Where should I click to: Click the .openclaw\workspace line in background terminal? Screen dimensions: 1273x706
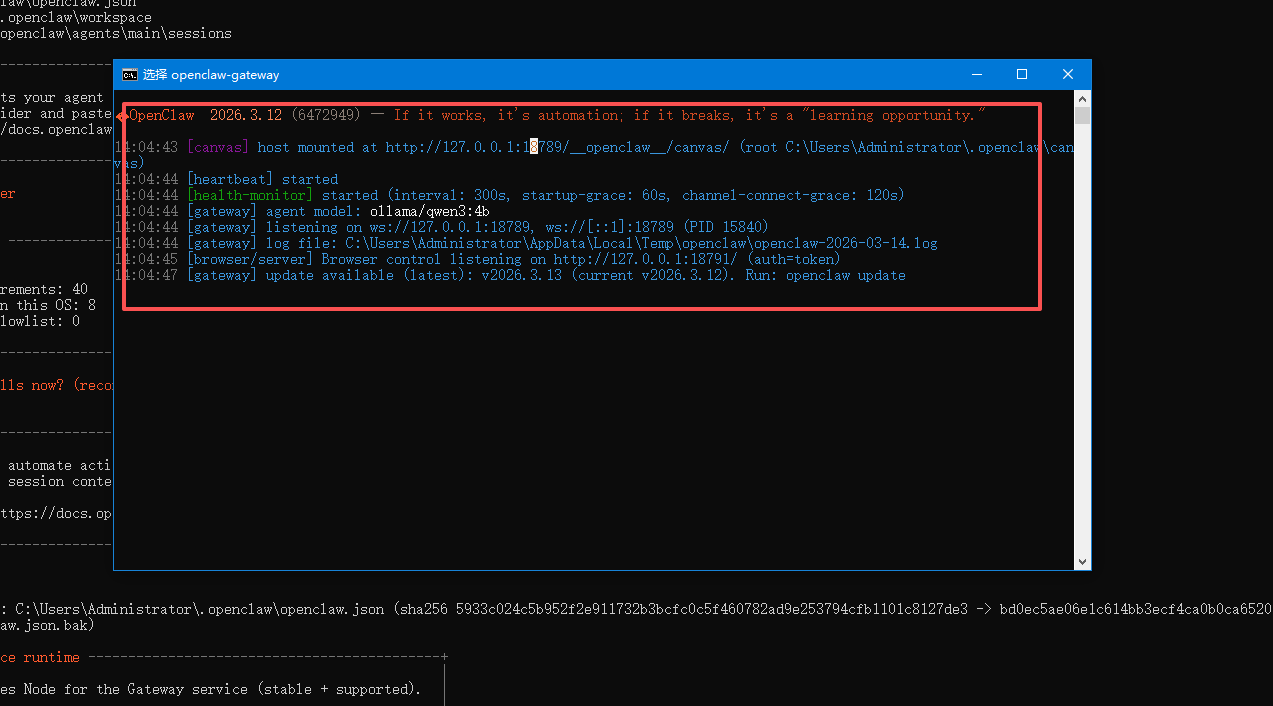point(76,17)
